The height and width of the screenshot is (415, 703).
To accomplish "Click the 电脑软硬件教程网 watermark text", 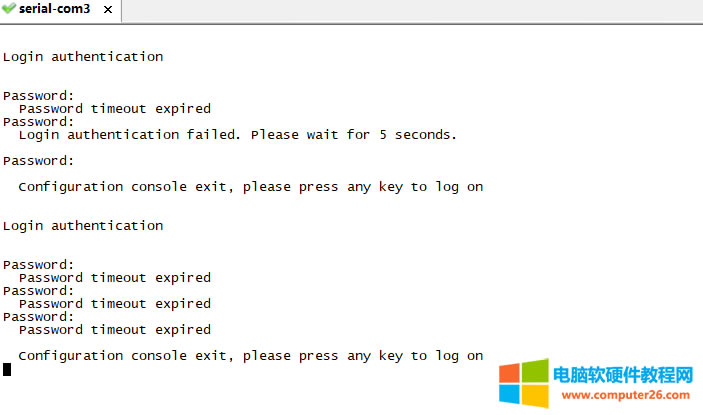I will click(622, 376).
